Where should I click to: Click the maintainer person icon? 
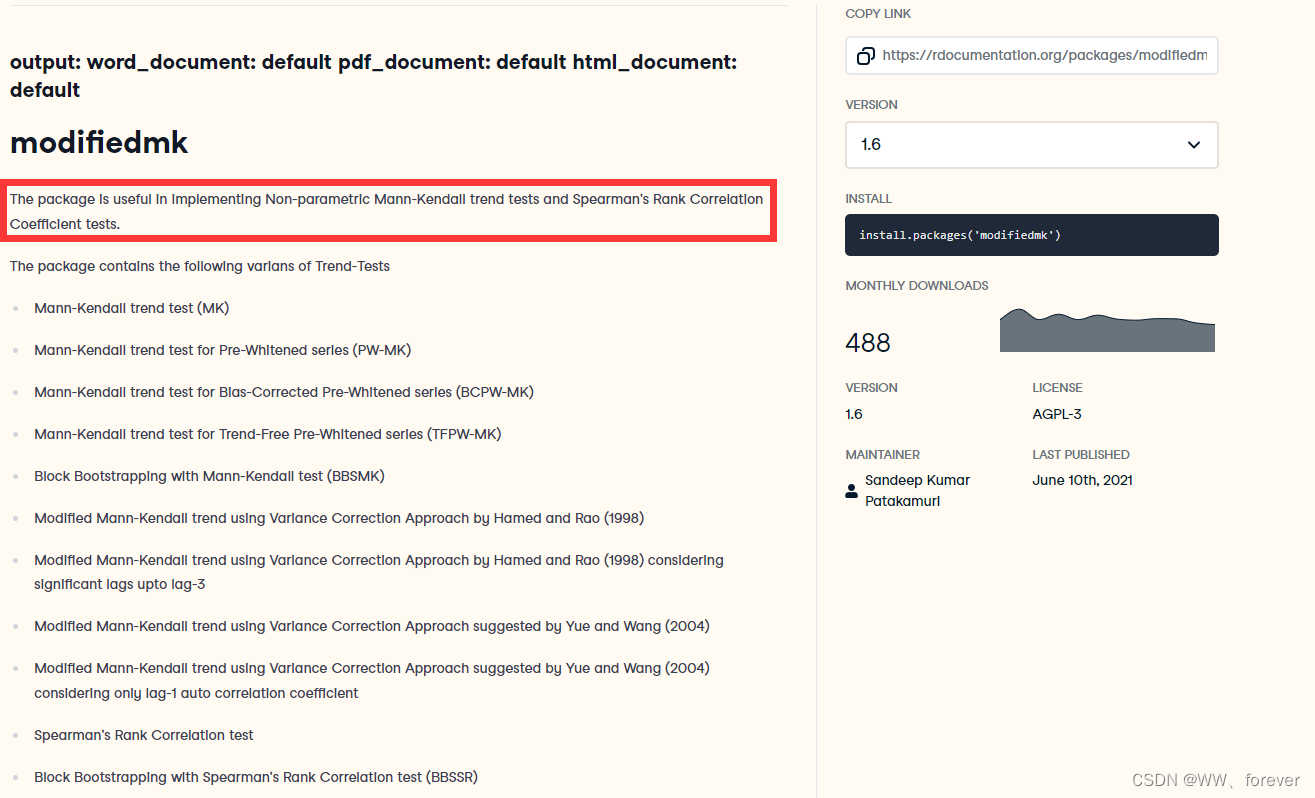tap(852, 491)
